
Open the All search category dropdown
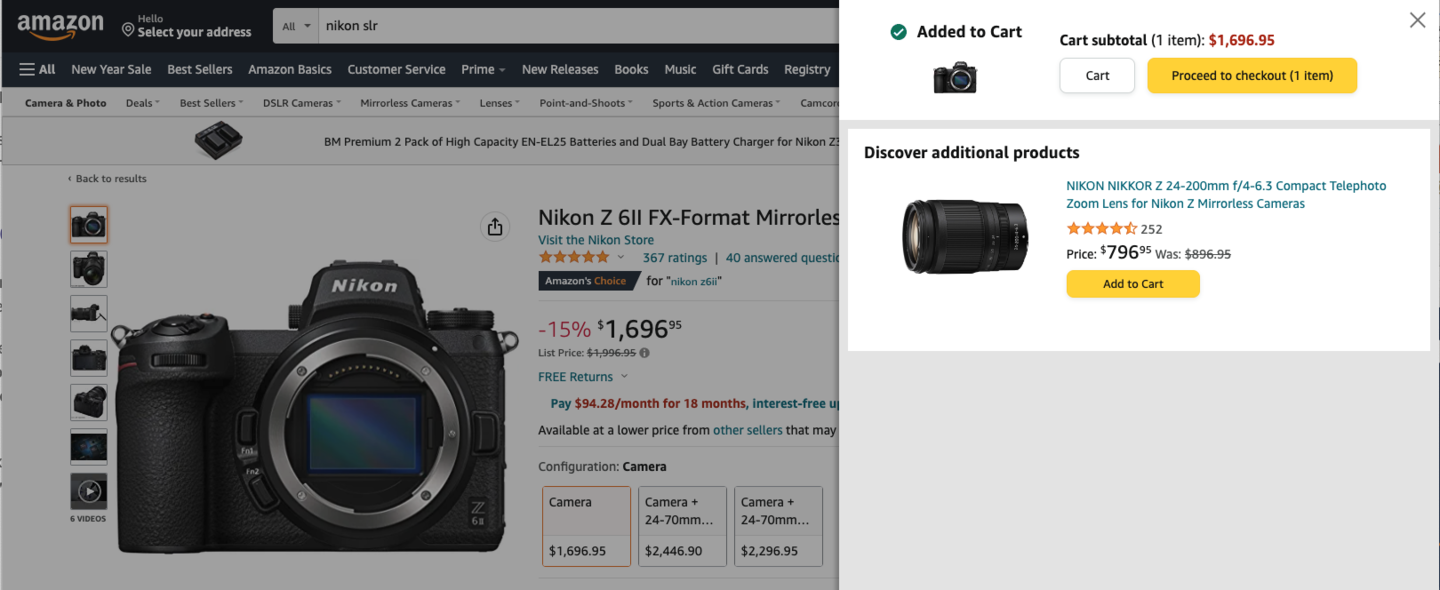[294, 25]
